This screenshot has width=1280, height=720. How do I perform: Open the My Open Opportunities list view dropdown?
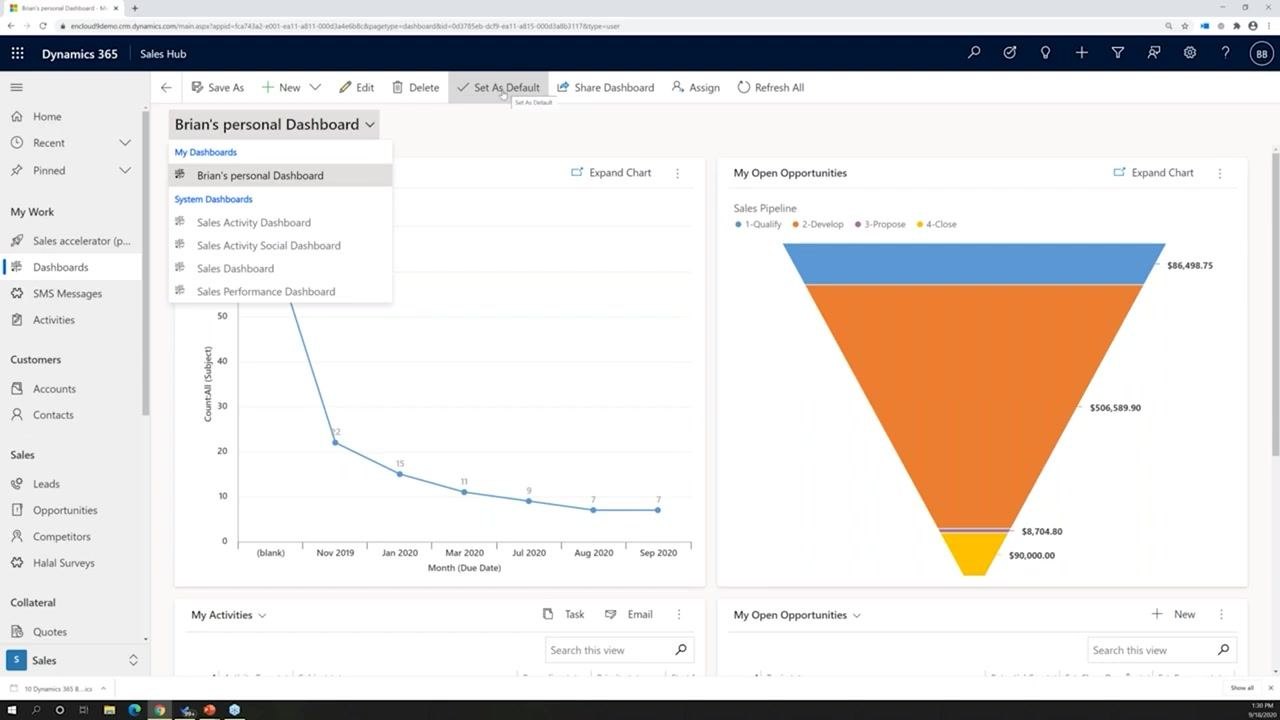click(856, 616)
